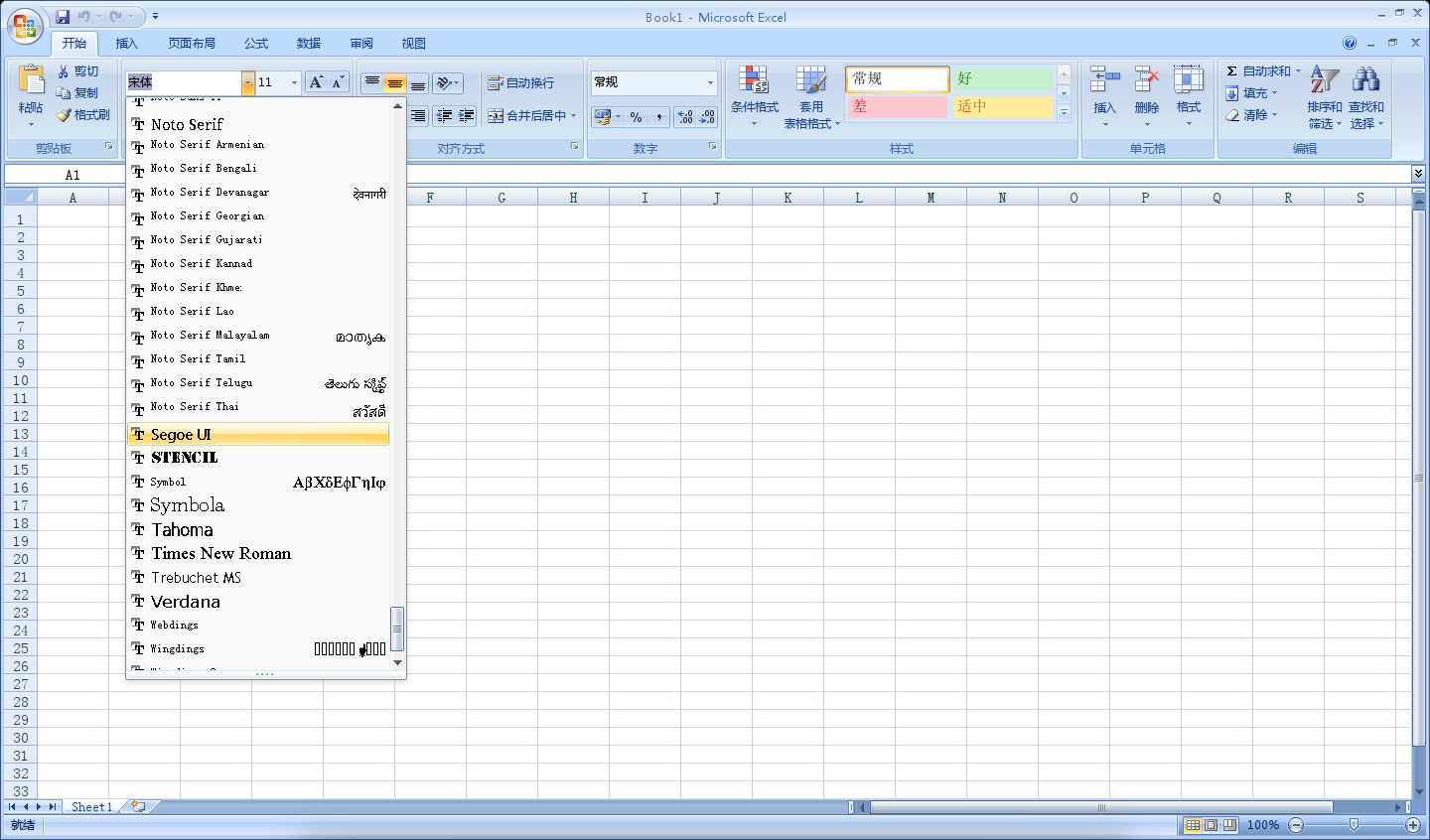
Task: Toggle bottom vertical alignment
Action: [418, 82]
